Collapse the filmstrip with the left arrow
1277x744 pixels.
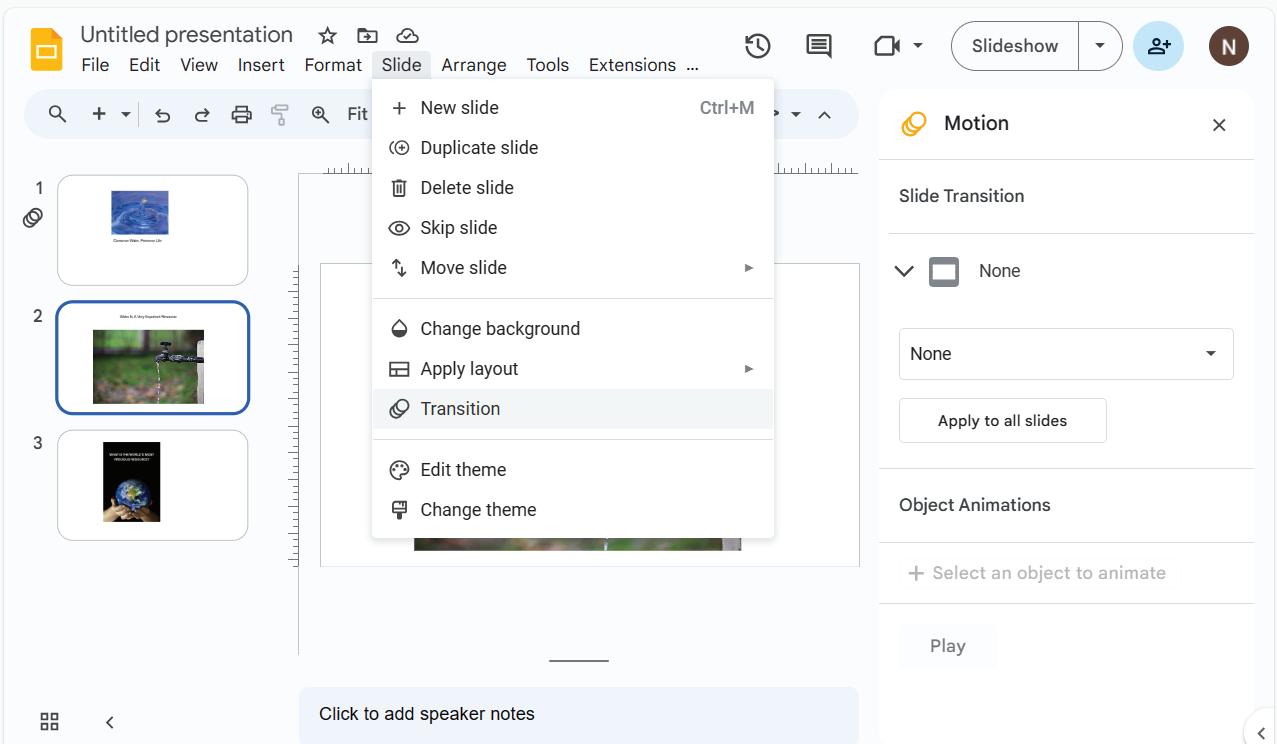click(110, 722)
